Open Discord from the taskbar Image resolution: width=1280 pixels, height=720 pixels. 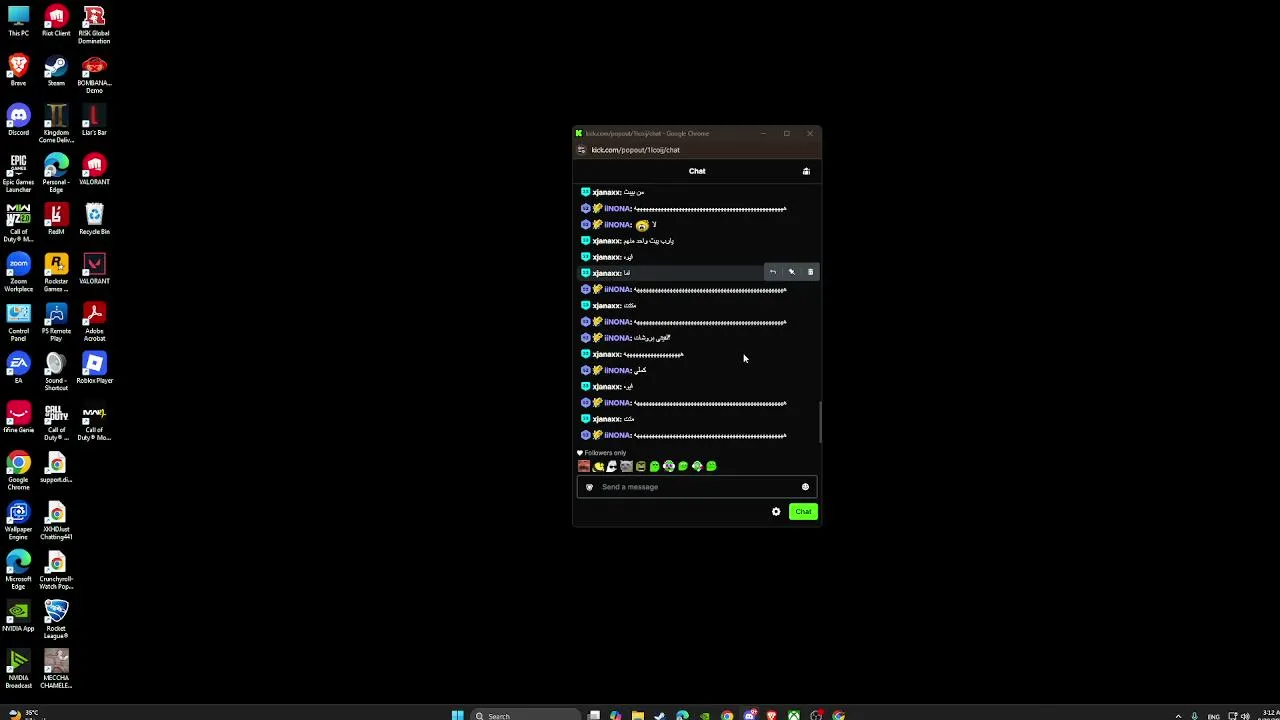coord(749,715)
